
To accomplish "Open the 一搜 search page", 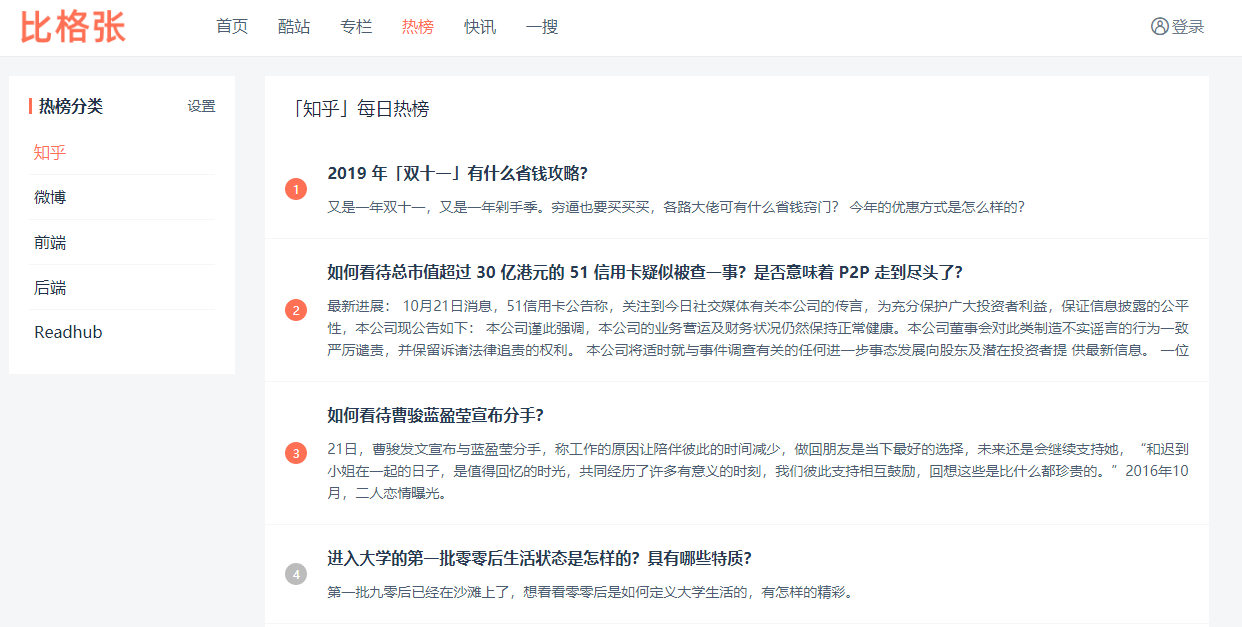I will click(542, 27).
